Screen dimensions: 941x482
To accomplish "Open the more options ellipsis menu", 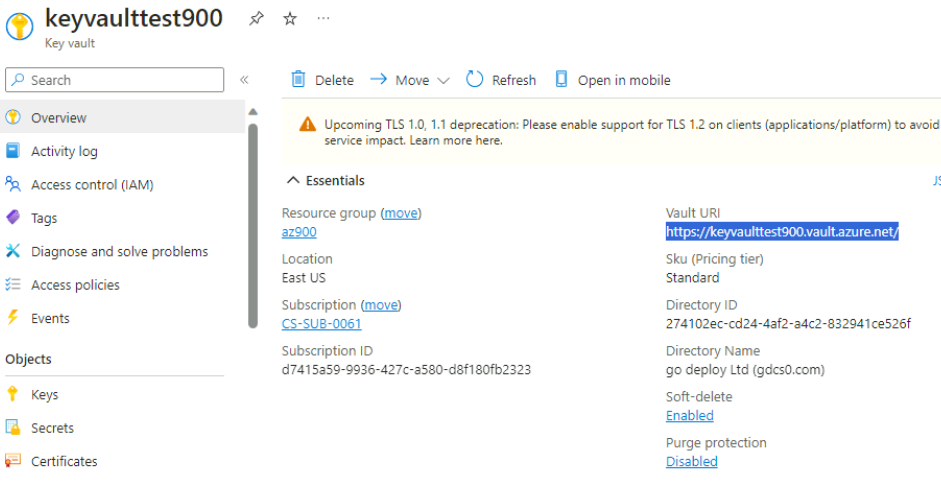I will (323, 19).
